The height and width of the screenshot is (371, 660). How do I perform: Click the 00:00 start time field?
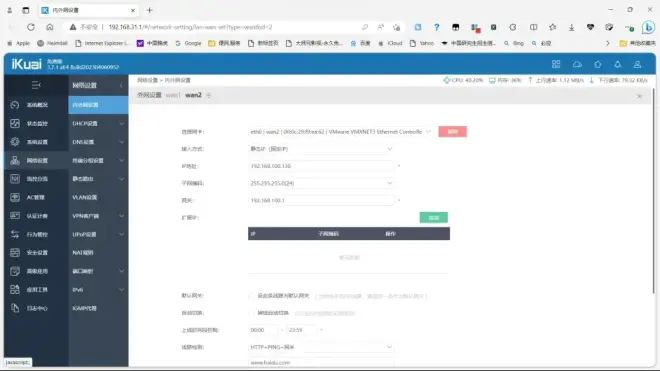click(263, 330)
